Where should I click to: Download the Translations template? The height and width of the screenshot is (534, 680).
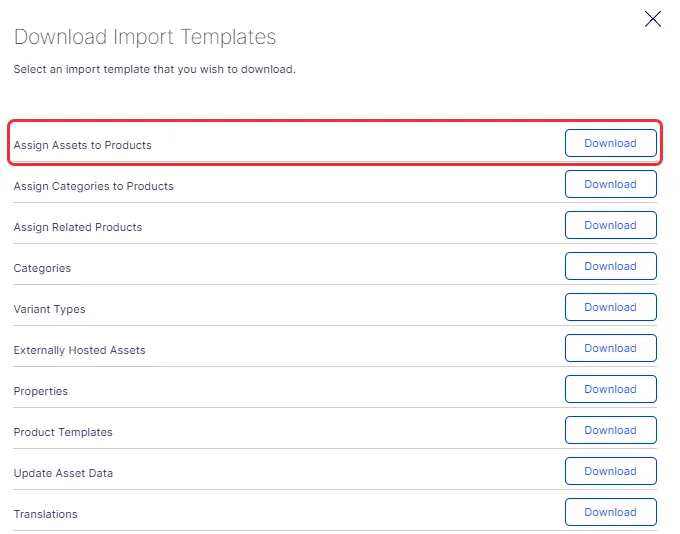point(611,512)
